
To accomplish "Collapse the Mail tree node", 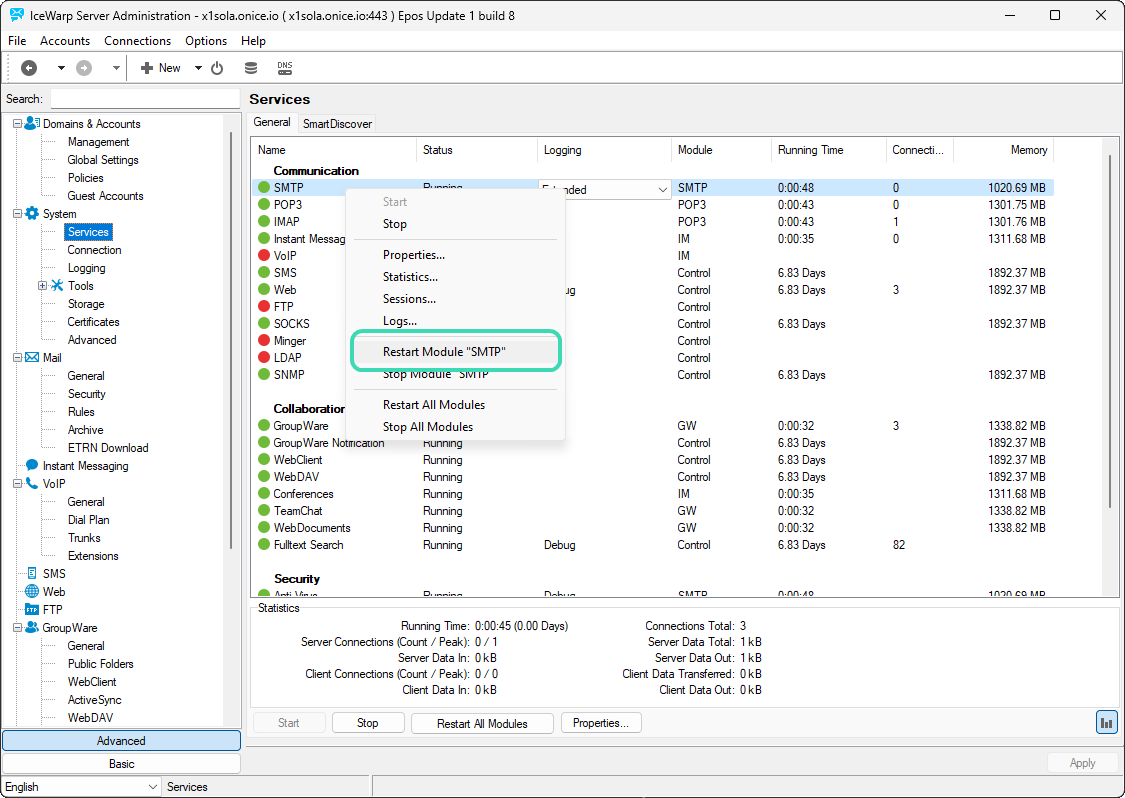I will (x=17, y=357).
